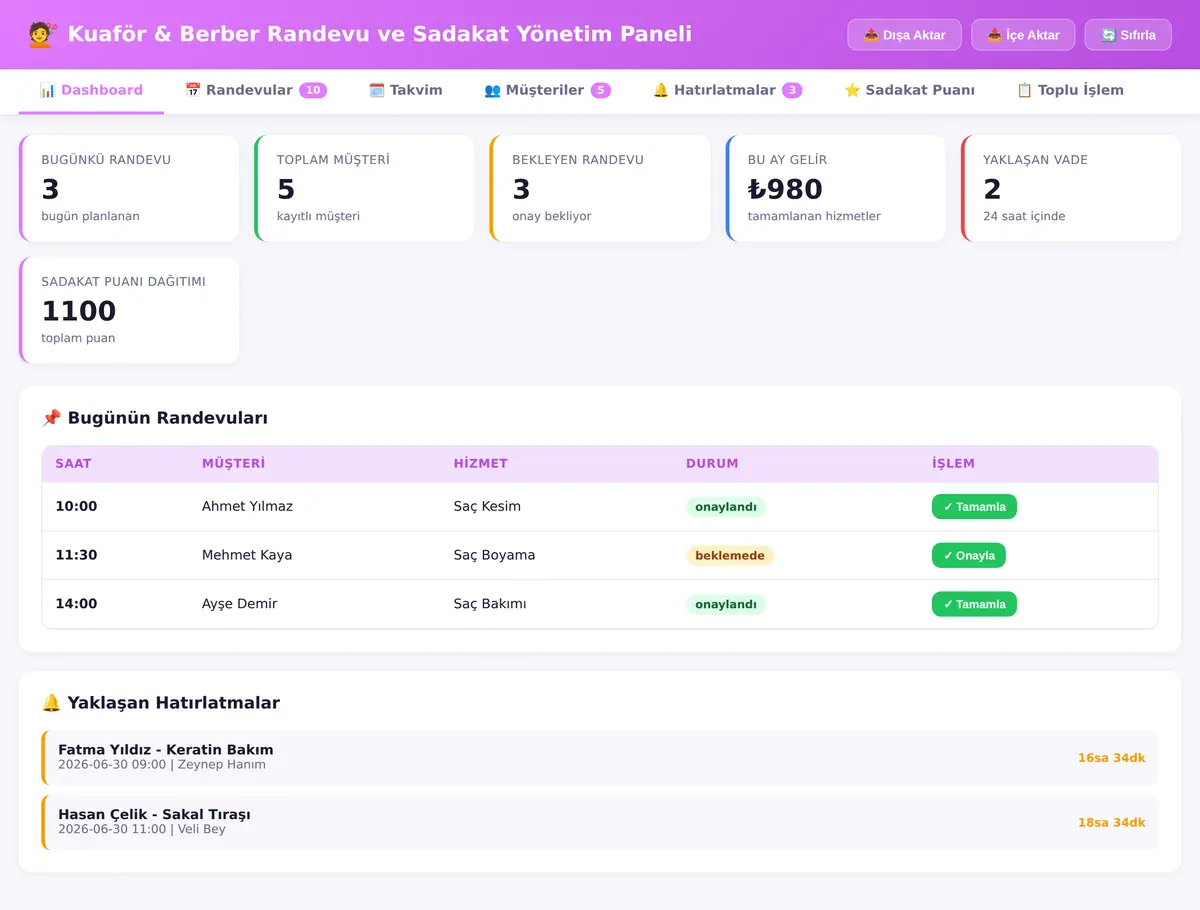Click the Fatma Yıldız - Keratin Bakım reminder title
This screenshot has height=910, width=1200.
tap(166, 750)
